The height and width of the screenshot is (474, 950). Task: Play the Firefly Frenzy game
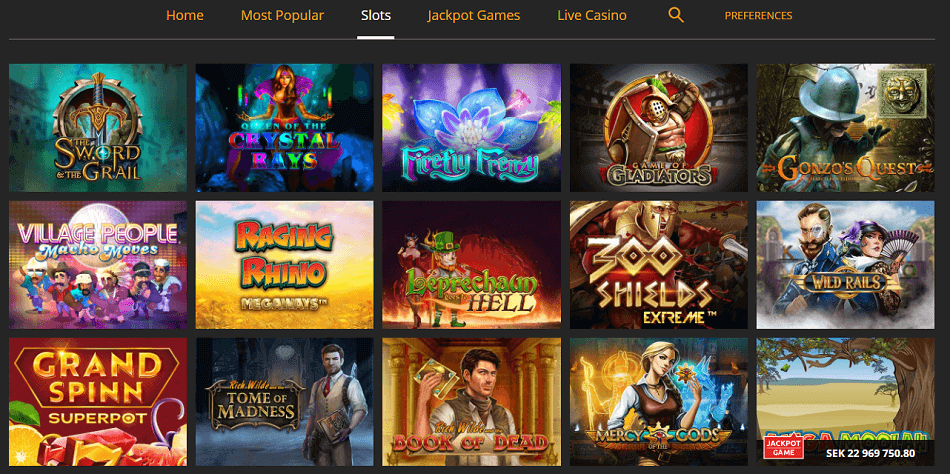tap(471, 128)
